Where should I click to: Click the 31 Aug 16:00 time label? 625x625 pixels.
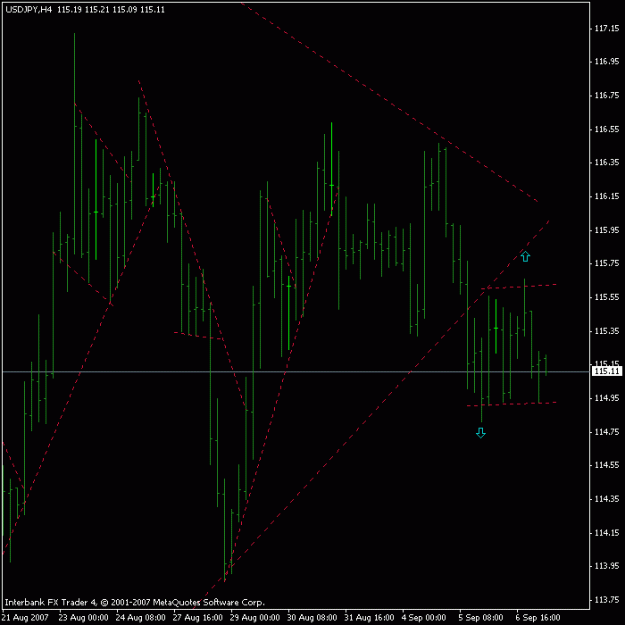369,618
